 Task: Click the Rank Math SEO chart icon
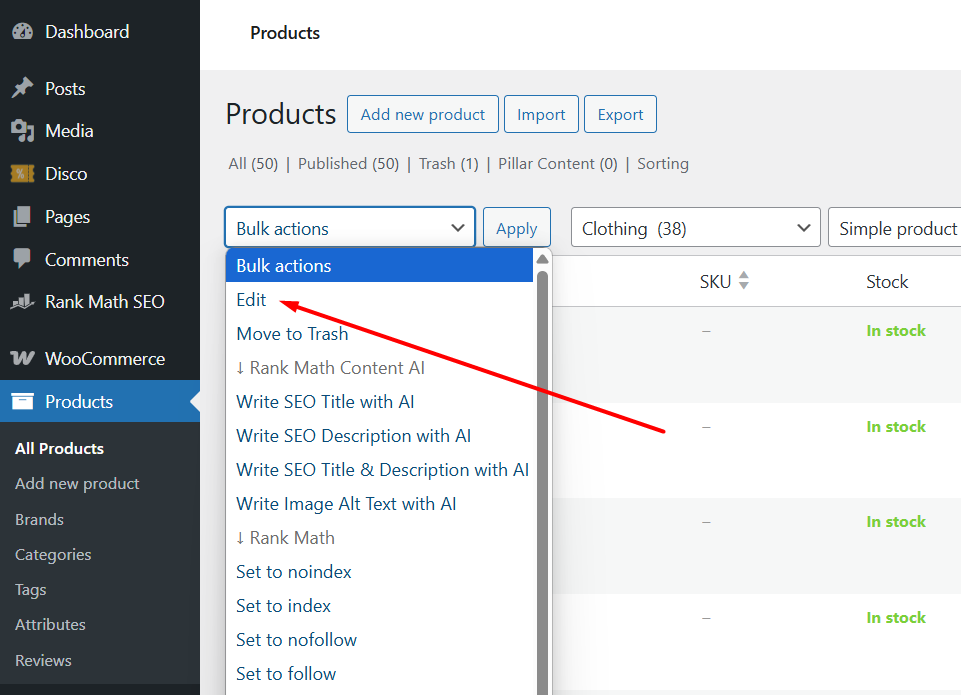tap(23, 302)
